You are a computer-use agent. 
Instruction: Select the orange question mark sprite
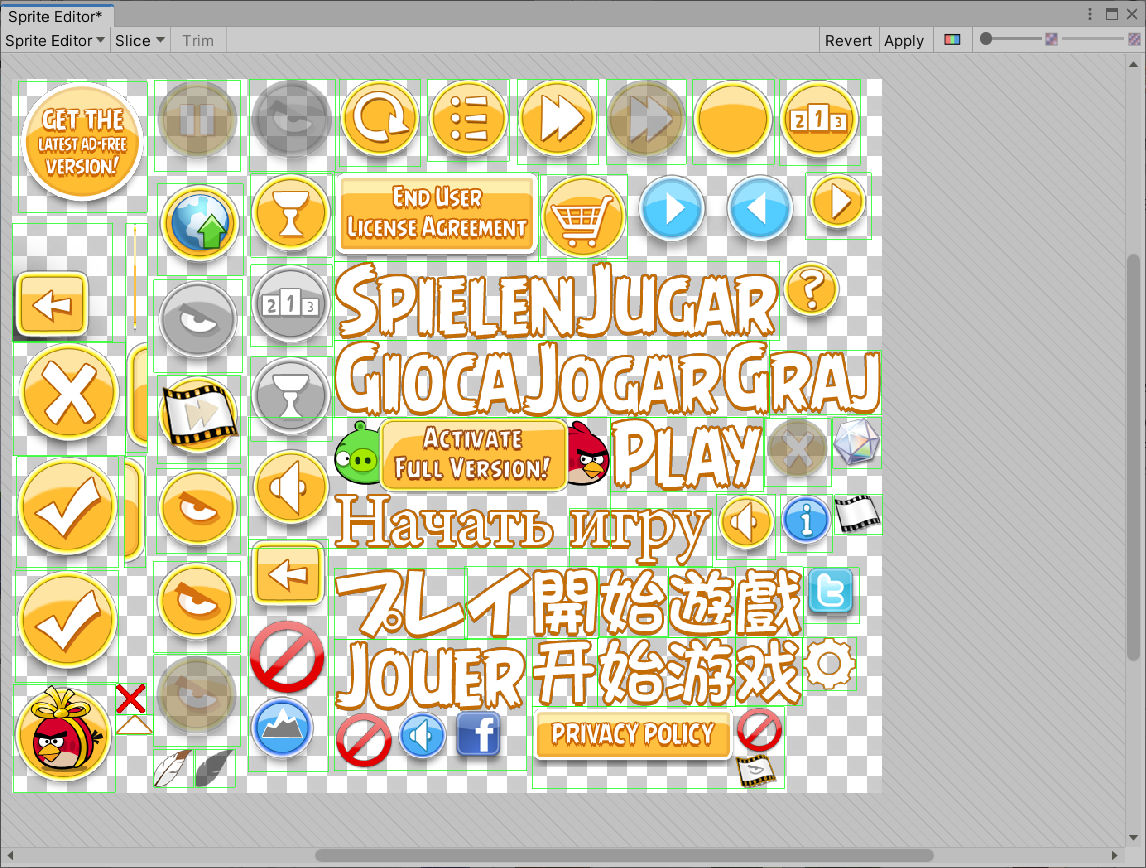click(811, 289)
